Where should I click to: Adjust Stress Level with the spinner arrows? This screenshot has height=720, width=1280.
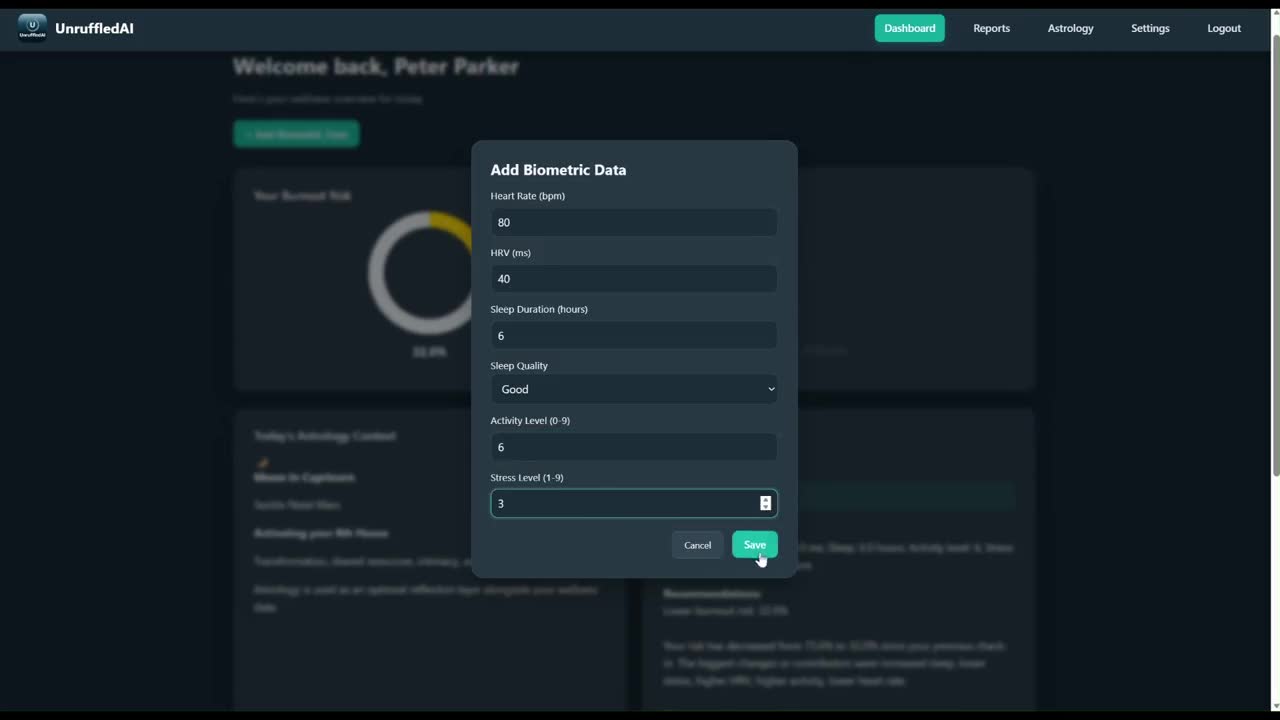(x=765, y=503)
